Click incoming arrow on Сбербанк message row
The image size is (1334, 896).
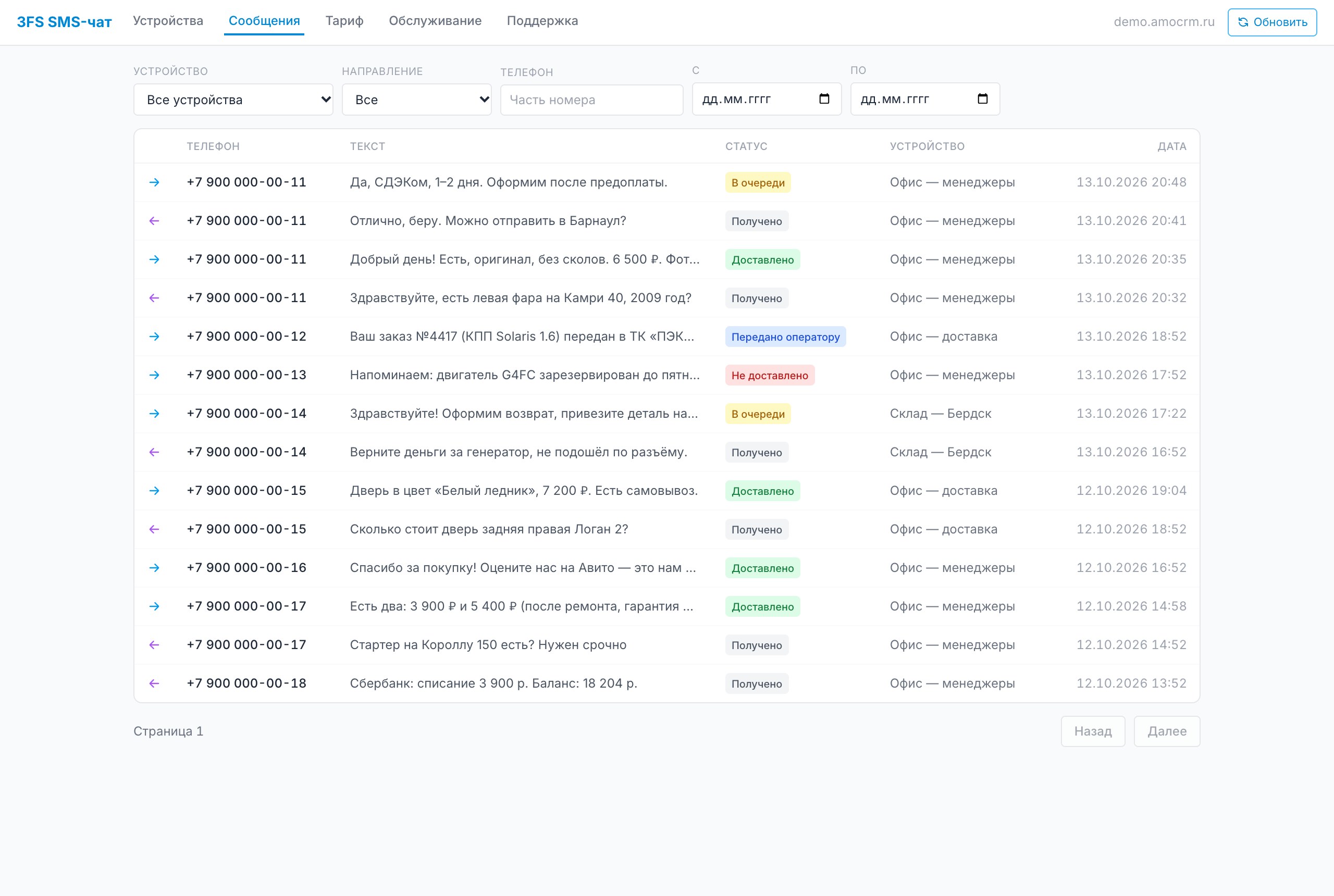154,683
